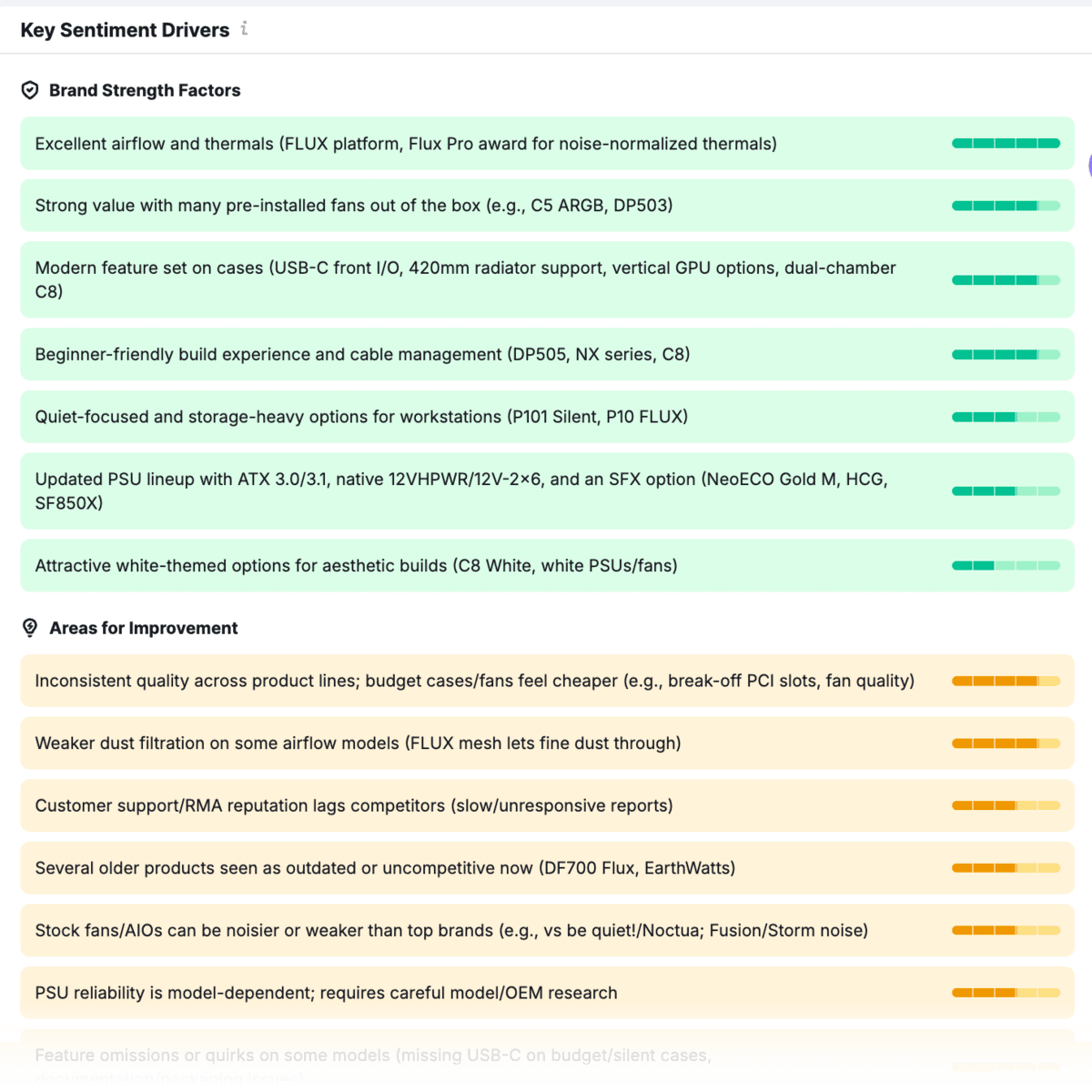1092x1092 pixels.
Task: Click the lightbulb Areas for Improvement icon
Action: [30, 628]
